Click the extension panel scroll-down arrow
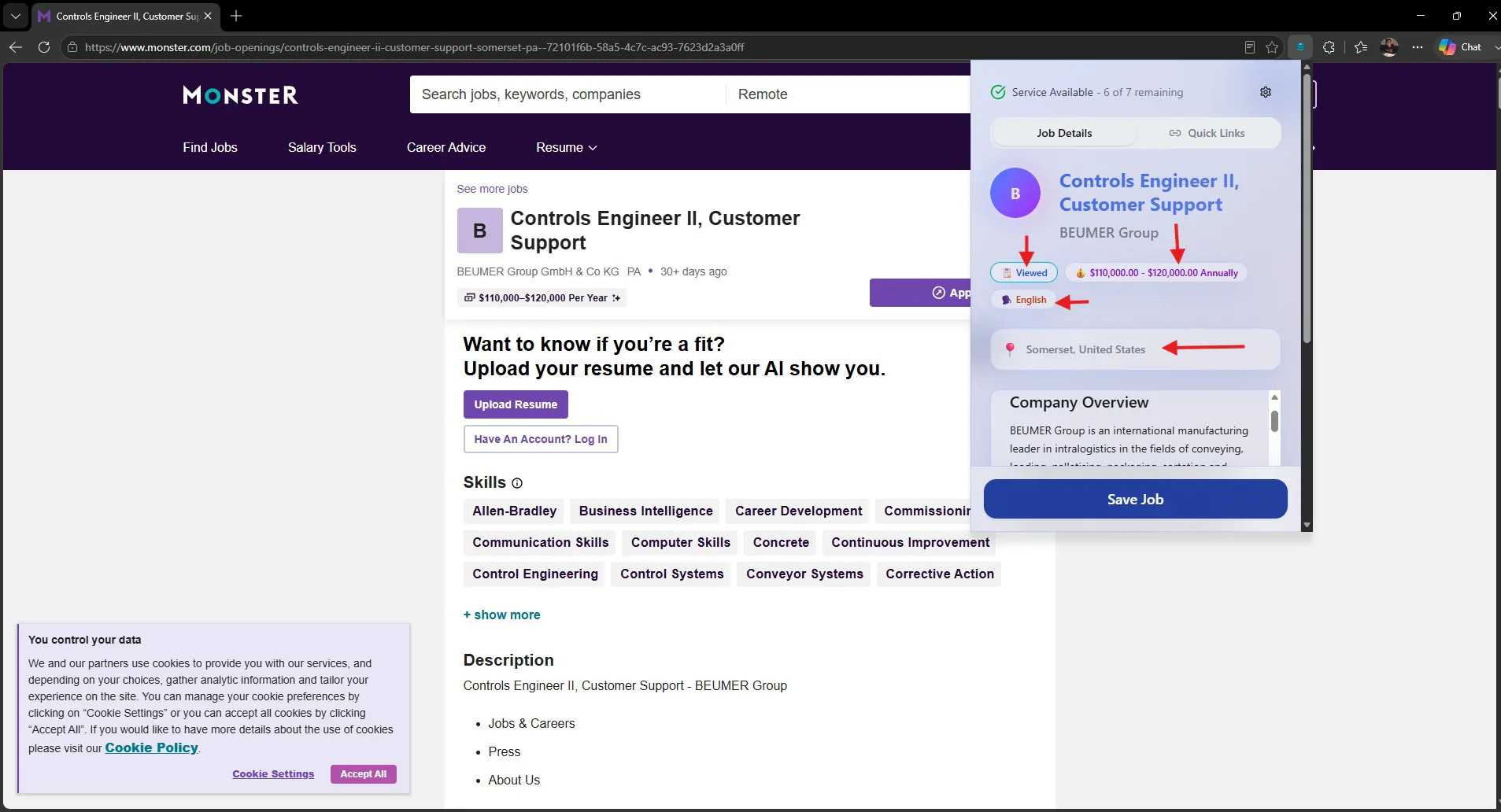The height and width of the screenshot is (812, 1501). point(1307,525)
